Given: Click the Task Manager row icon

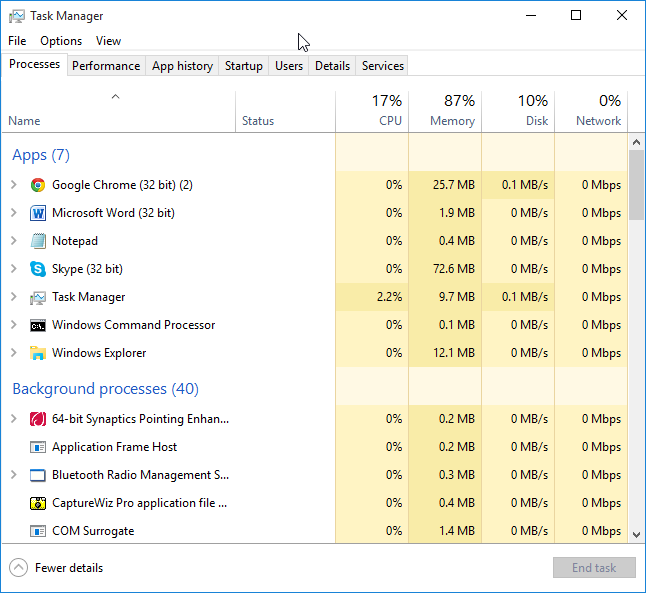Looking at the screenshot, I should pos(37,297).
